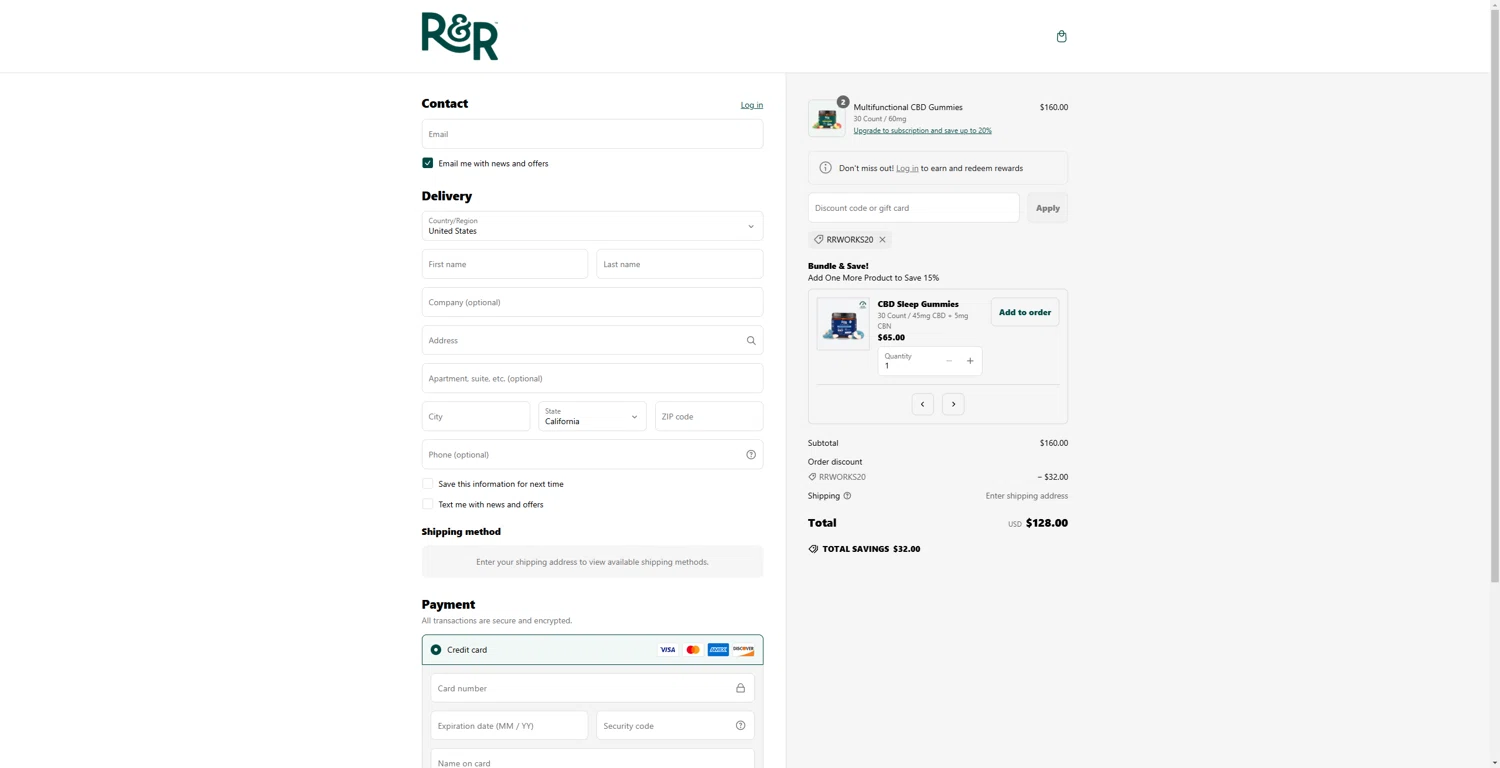Click the RRWORKS20 tag icon in the order discount row
Viewport: 1500px width, 768px height.
coord(812,477)
